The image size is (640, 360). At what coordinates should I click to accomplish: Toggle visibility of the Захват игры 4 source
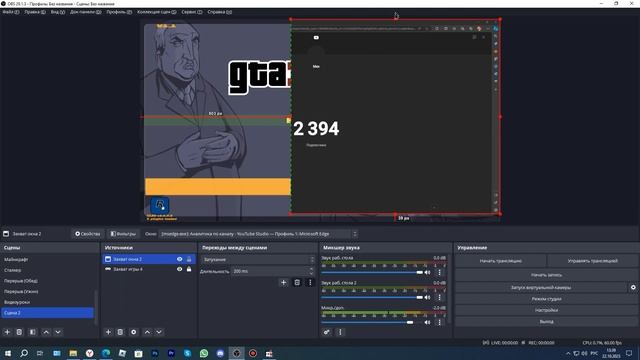click(180, 269)
